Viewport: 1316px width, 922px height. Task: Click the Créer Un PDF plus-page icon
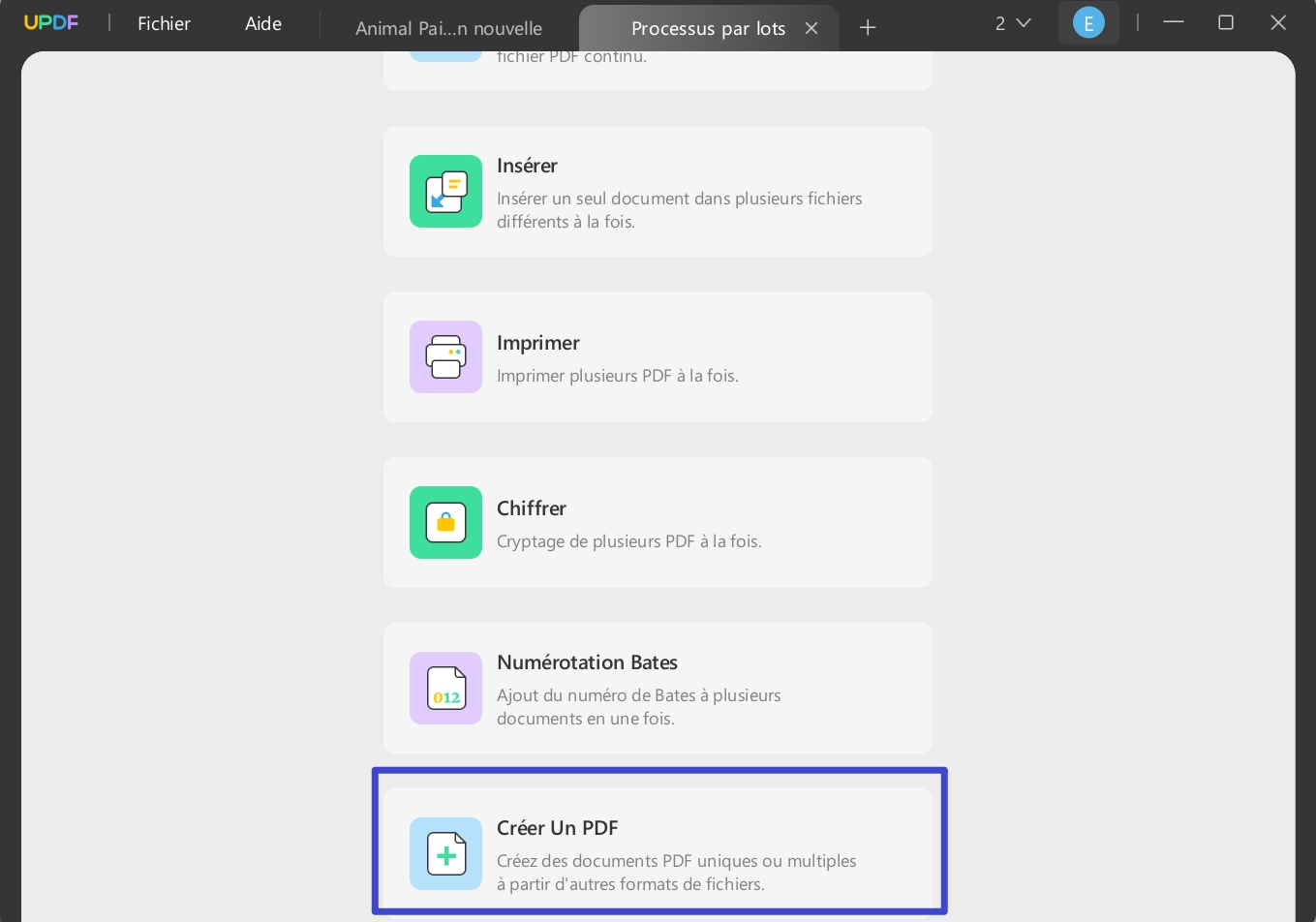pyautogui.click(x=445, y=854)
